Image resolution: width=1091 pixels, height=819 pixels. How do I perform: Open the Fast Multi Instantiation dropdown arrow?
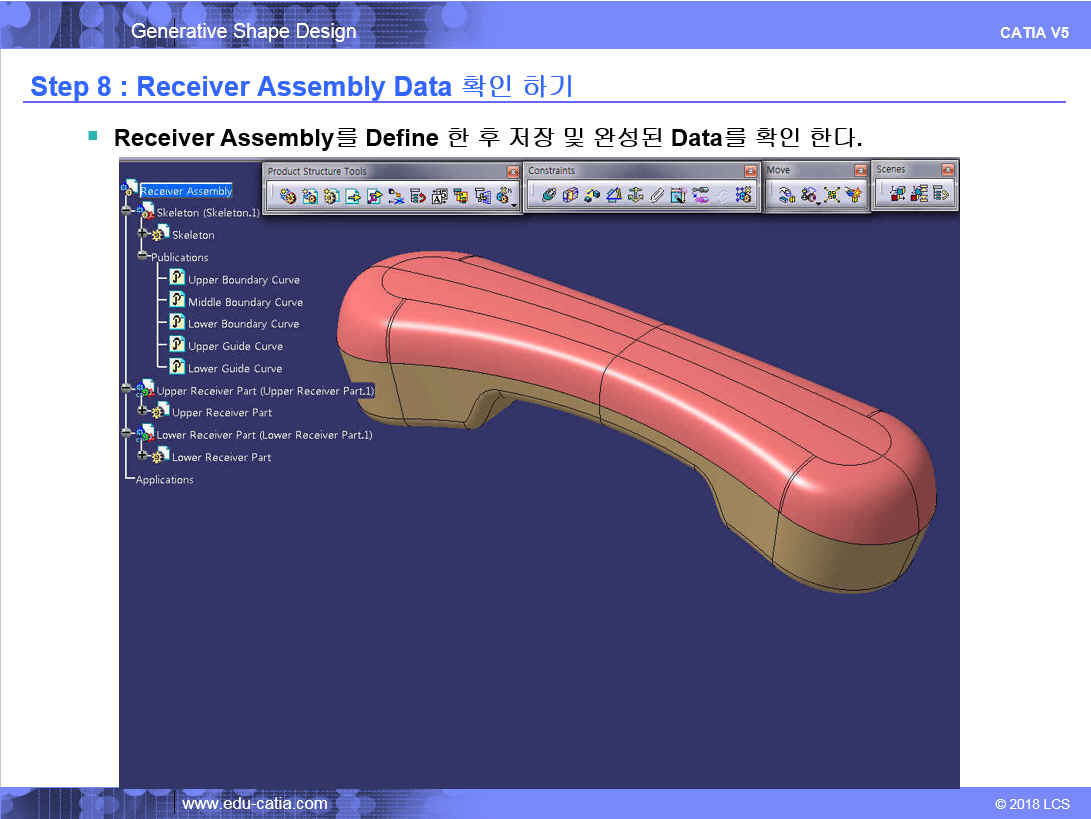point(515,204)
